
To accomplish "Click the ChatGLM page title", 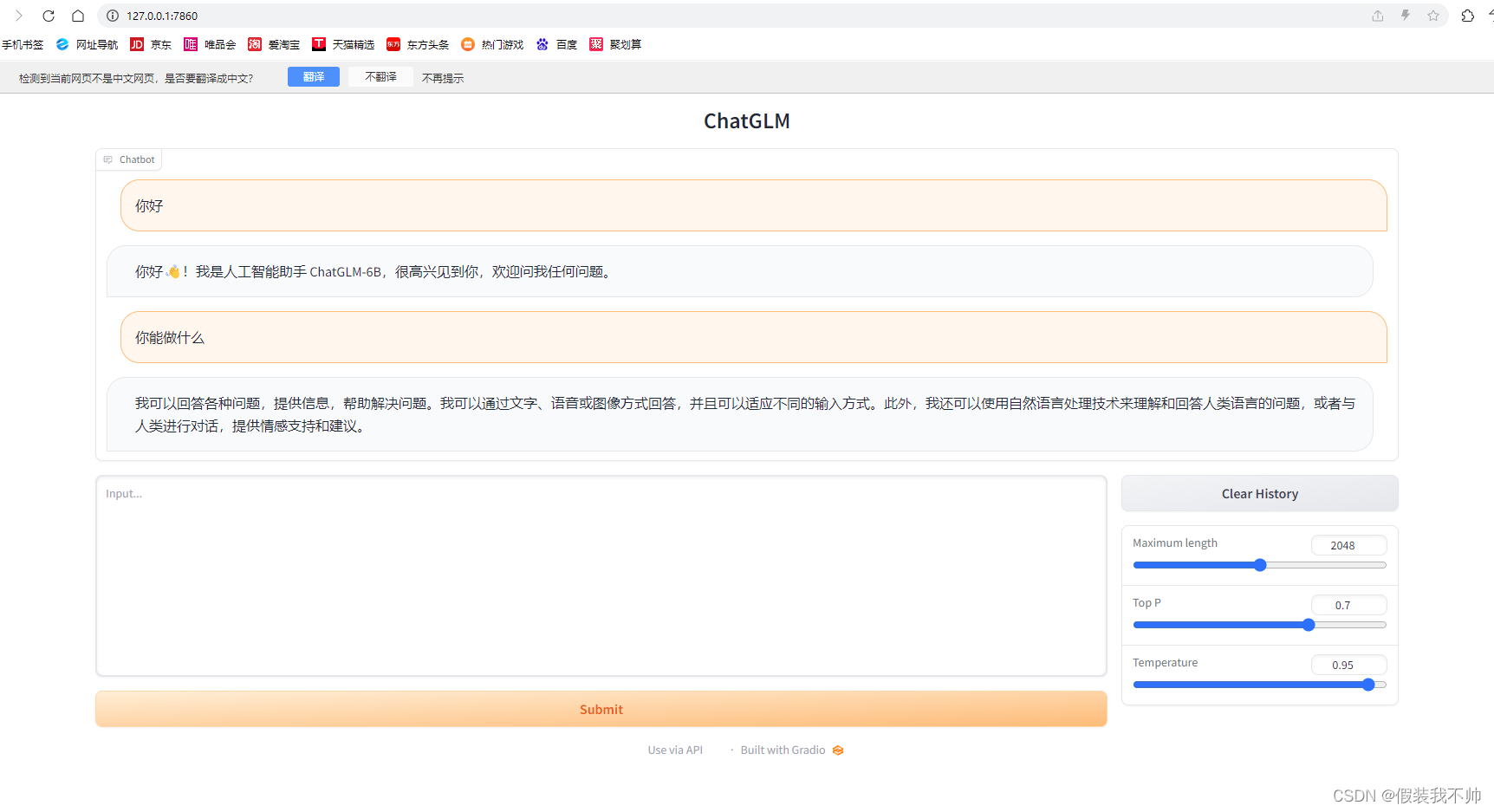I will tap(746, 121).
